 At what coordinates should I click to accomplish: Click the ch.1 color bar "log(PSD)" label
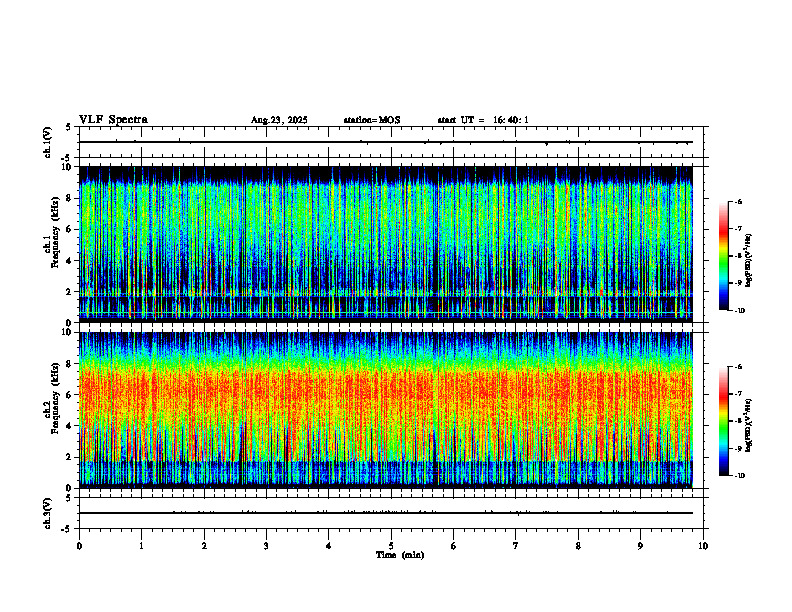pos(749,261)
